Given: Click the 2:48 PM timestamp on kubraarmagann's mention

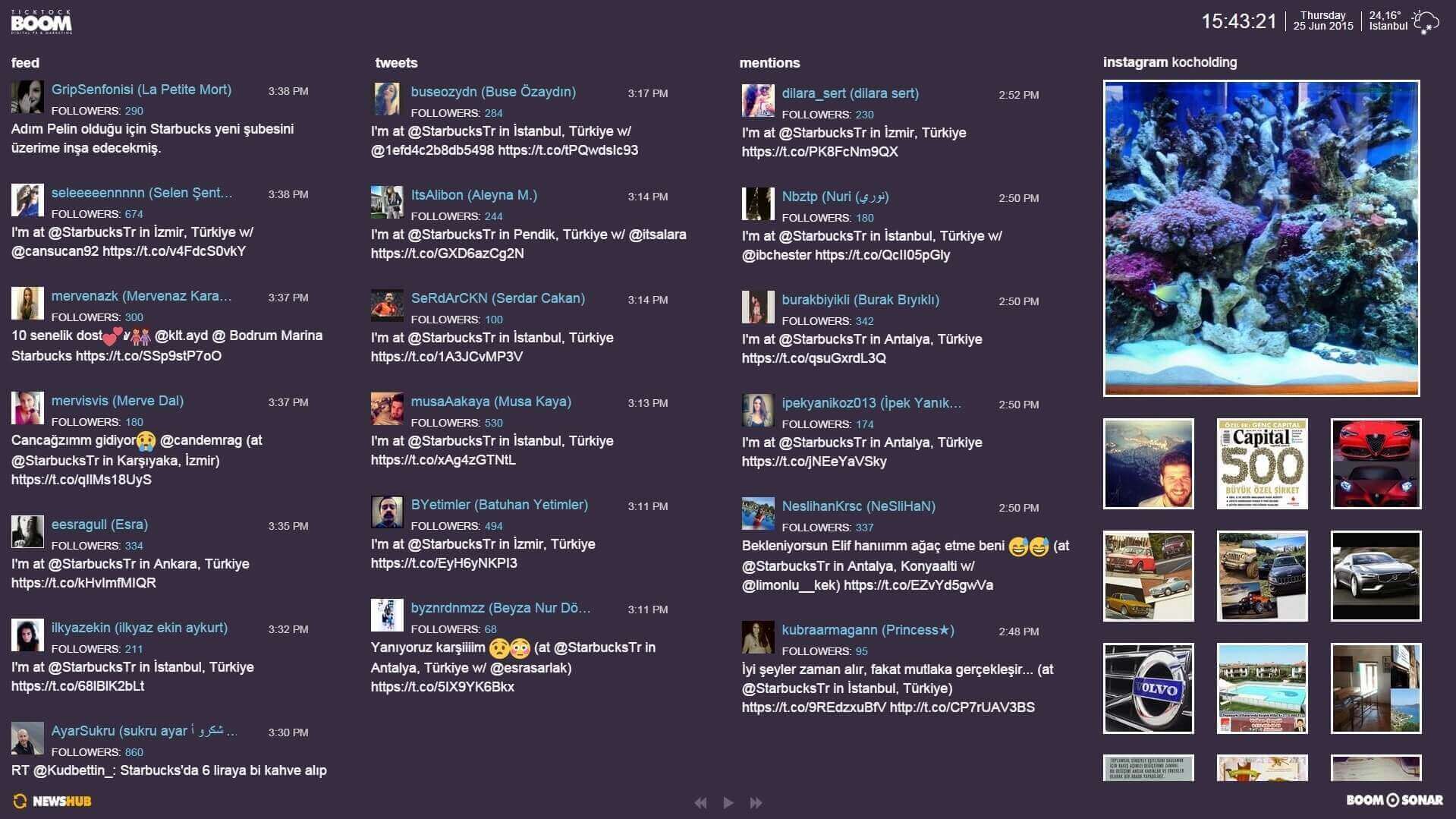Looking at the screenshot, I should click(x=1019, y=632).
